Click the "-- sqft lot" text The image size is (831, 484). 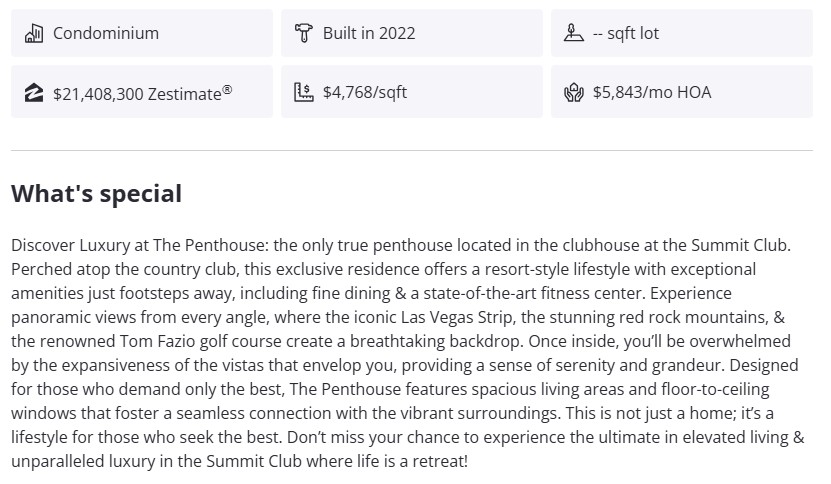click(626, 33)
